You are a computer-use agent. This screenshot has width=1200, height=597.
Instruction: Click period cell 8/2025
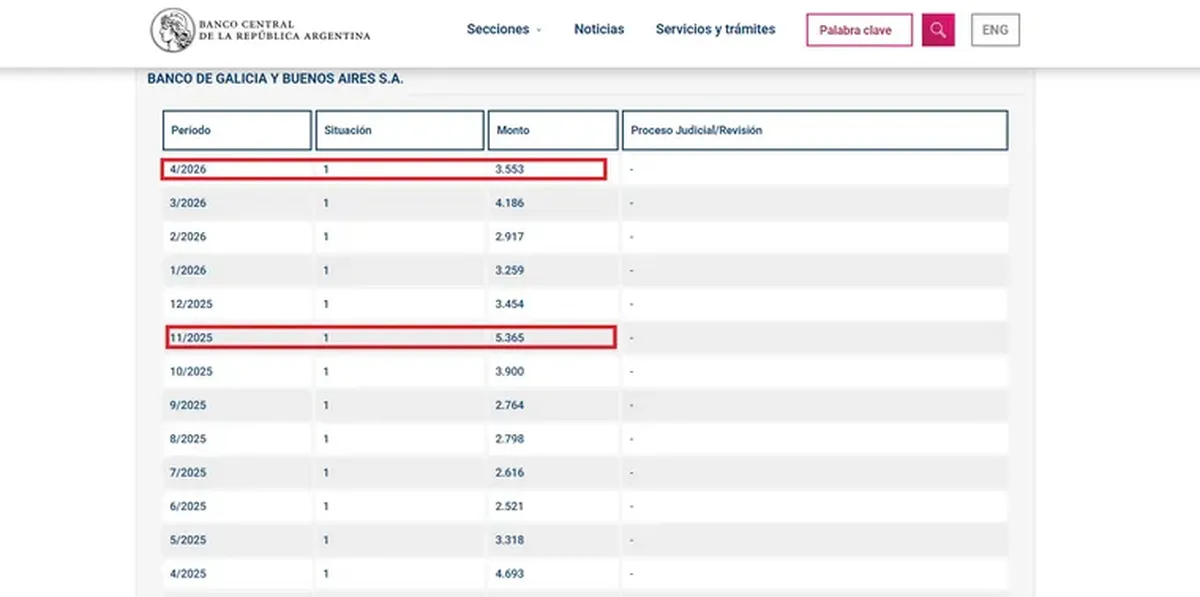pyautogui.click(x=188, y=439)
